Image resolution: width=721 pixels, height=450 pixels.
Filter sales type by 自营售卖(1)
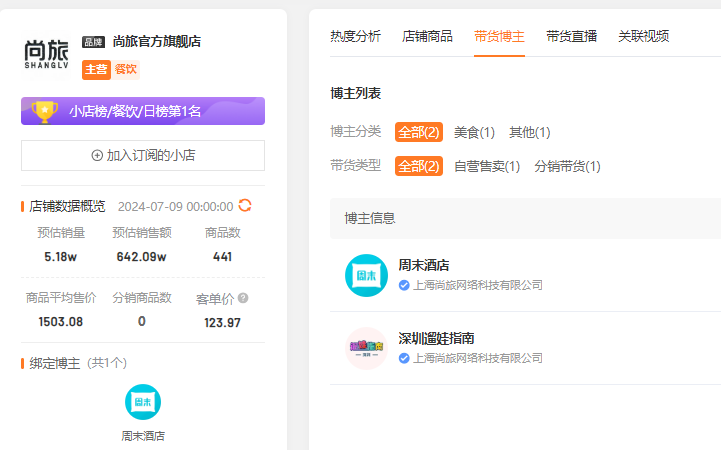(x=487, y=166)
